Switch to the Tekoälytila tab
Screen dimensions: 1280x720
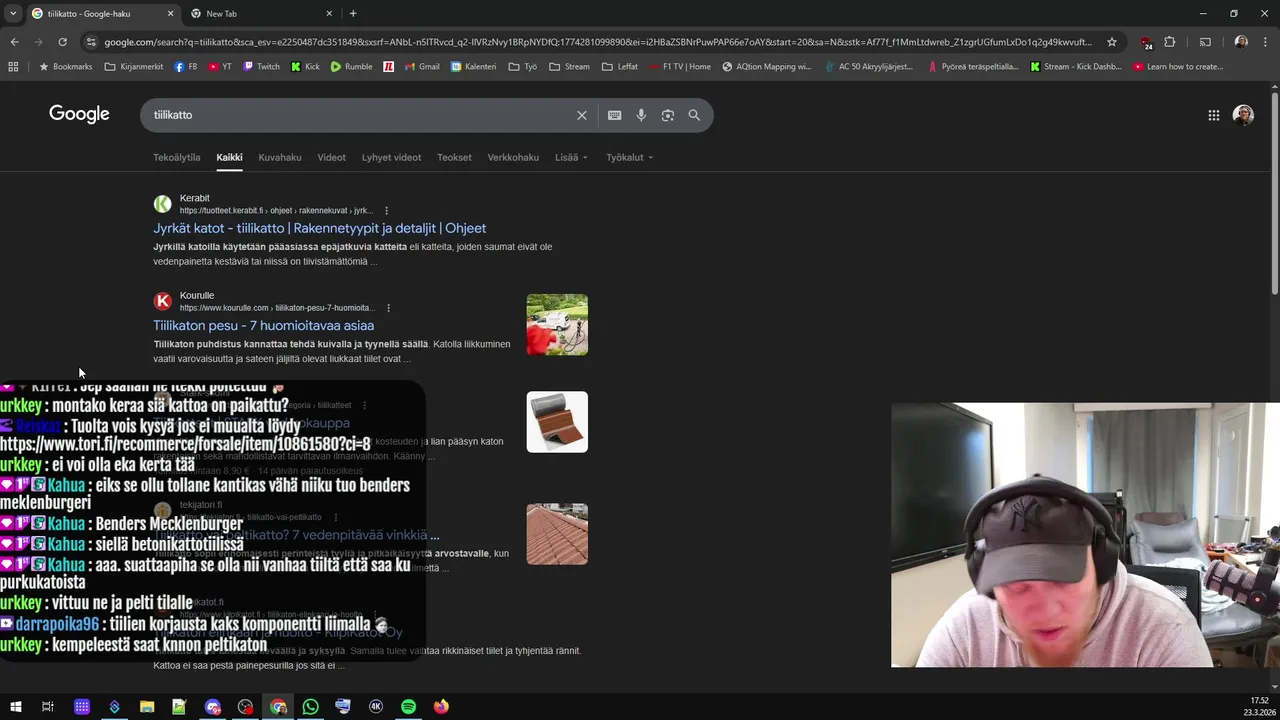click(x=176, y=157)
